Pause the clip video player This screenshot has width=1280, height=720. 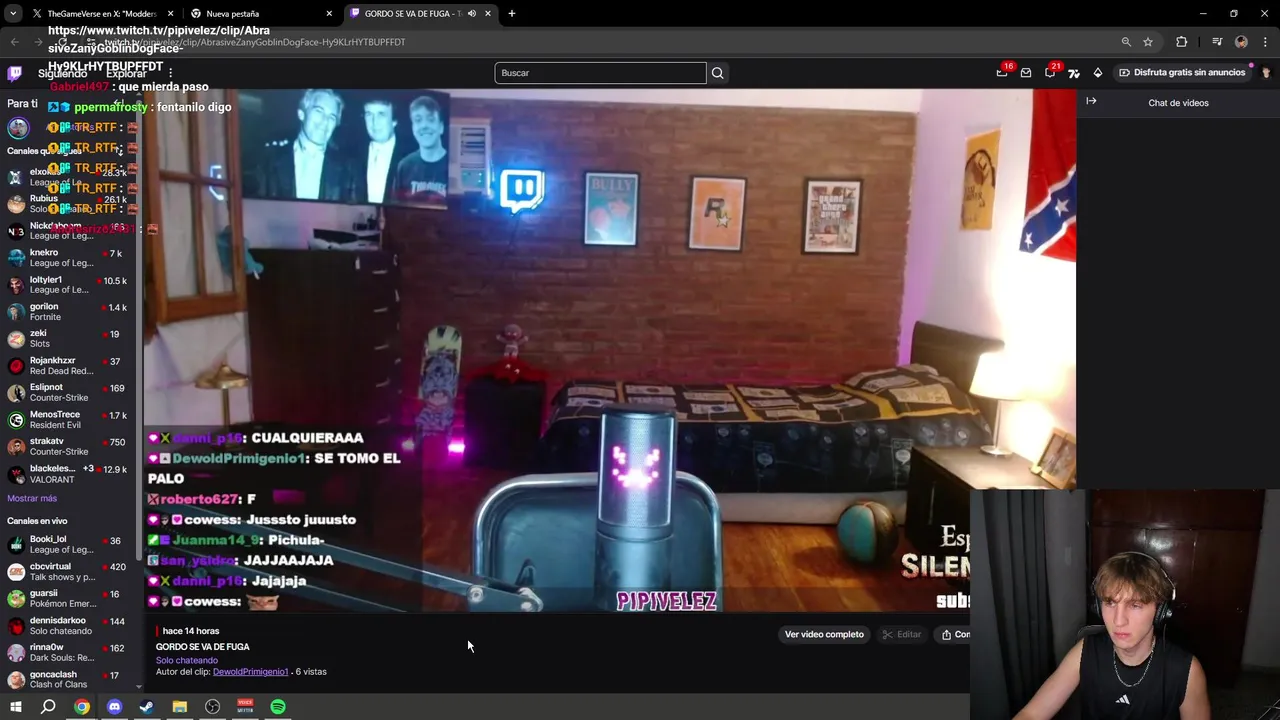click(x=610, y=350)
